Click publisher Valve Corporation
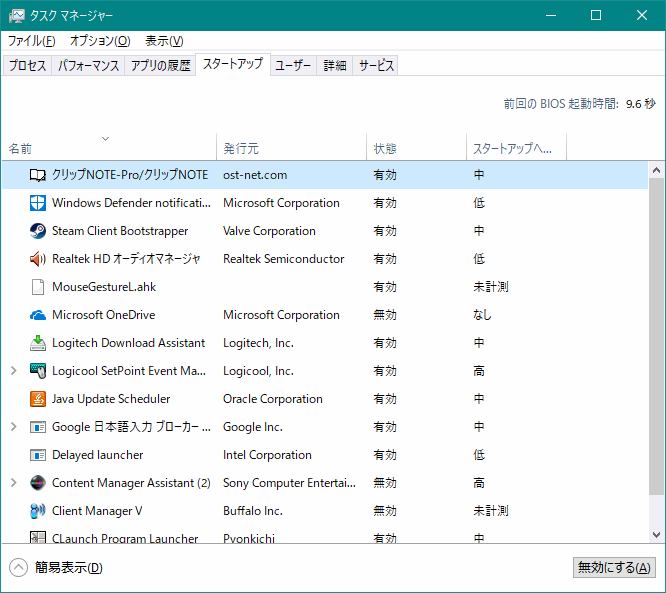The image size is (666, 593). click(269, 231)
